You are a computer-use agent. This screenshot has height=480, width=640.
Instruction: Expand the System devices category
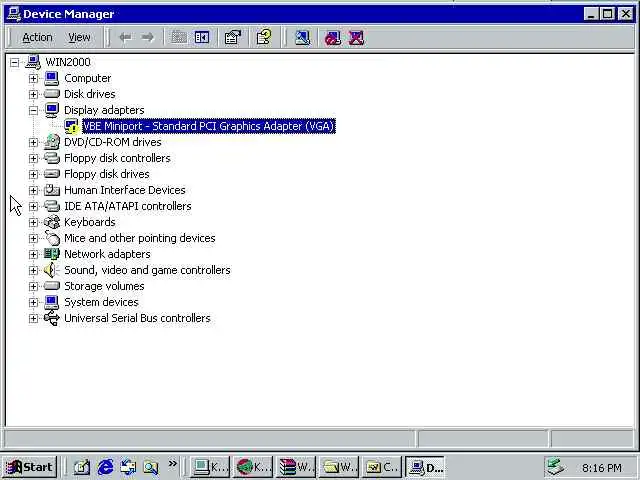33,302
